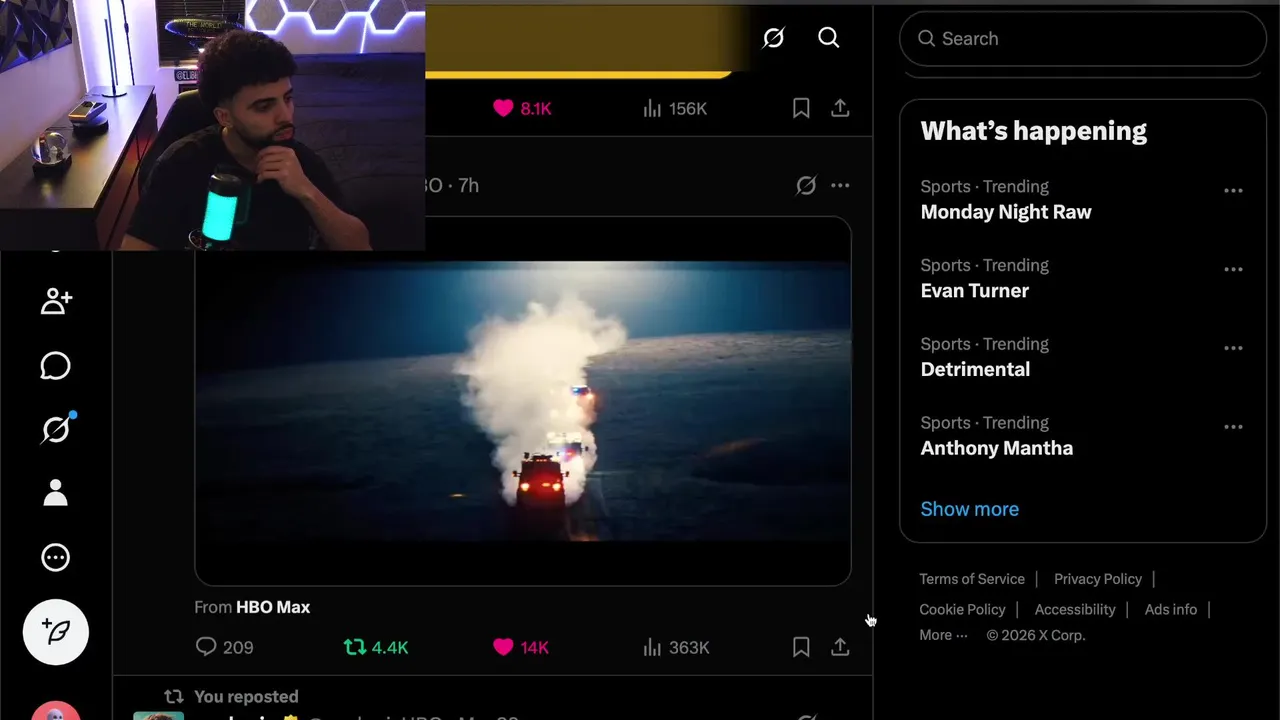Open Anthony Mantha trending topic
Image resolution: width=1280 pixels, height=720 pixels.
pyautogui.click(x=997, y=448)
